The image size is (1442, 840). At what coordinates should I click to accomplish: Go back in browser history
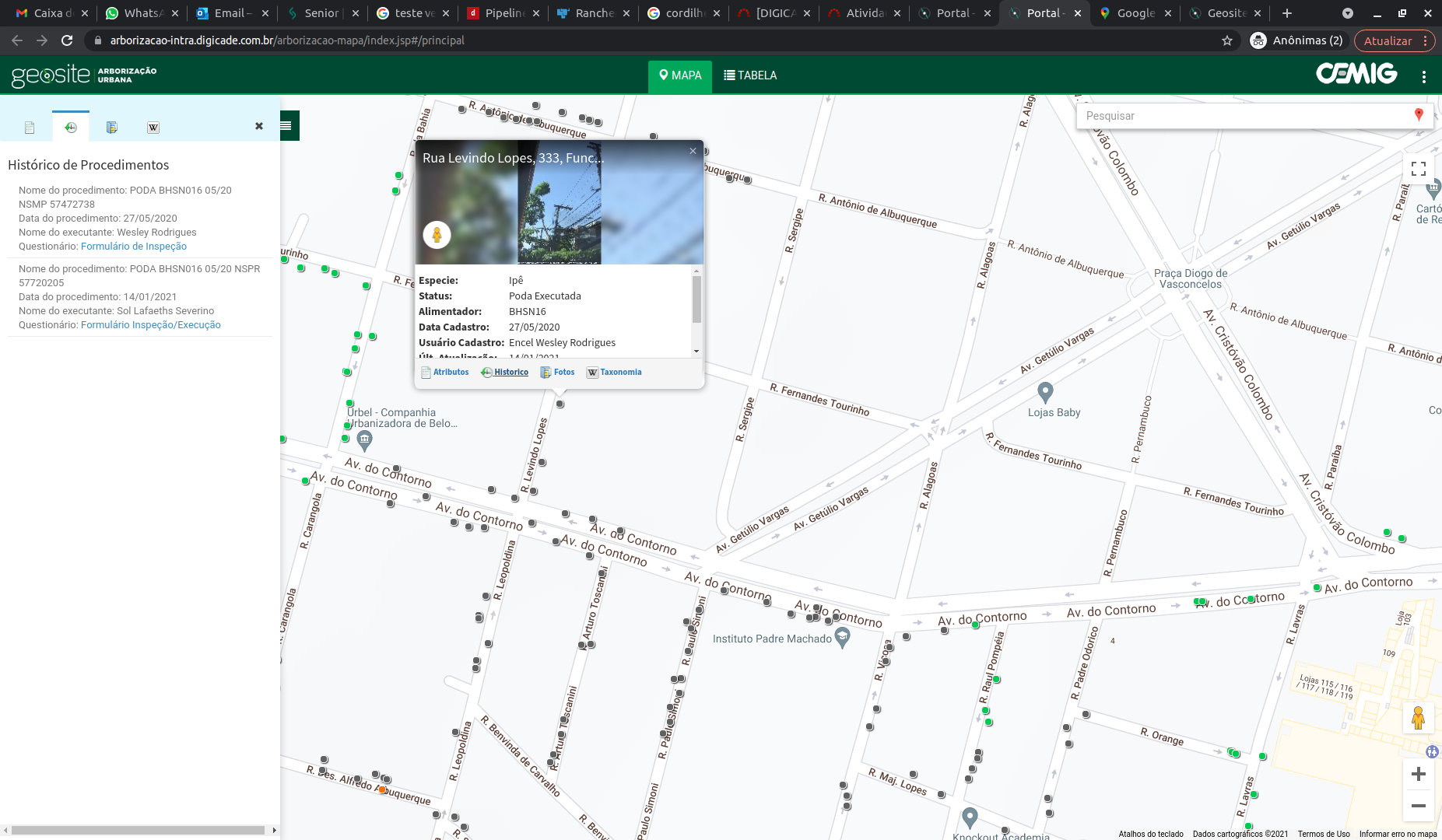(x=17, y=40)
